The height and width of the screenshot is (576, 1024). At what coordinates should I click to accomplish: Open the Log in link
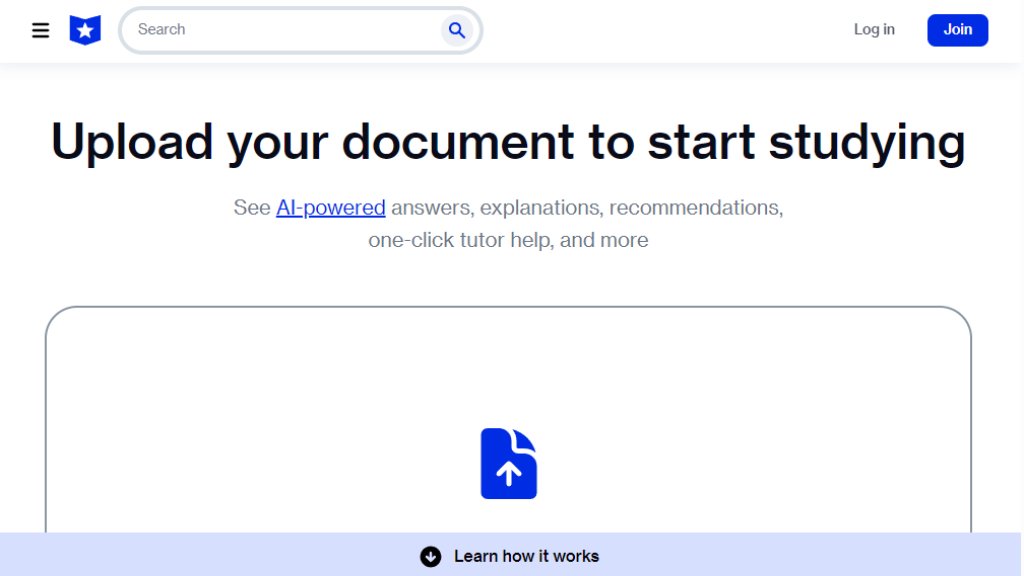874,29
